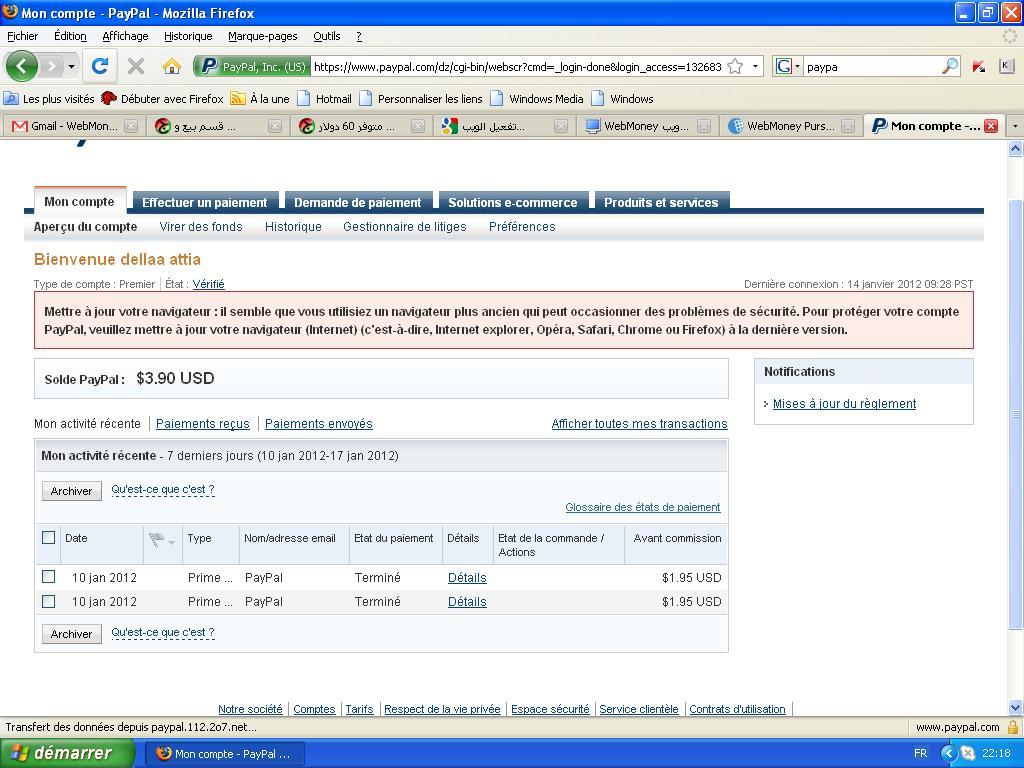Click the browser Back arrow button
The width and height of the screenshot is (1024, 768).
pyautogui.click(x=22, y=66)
